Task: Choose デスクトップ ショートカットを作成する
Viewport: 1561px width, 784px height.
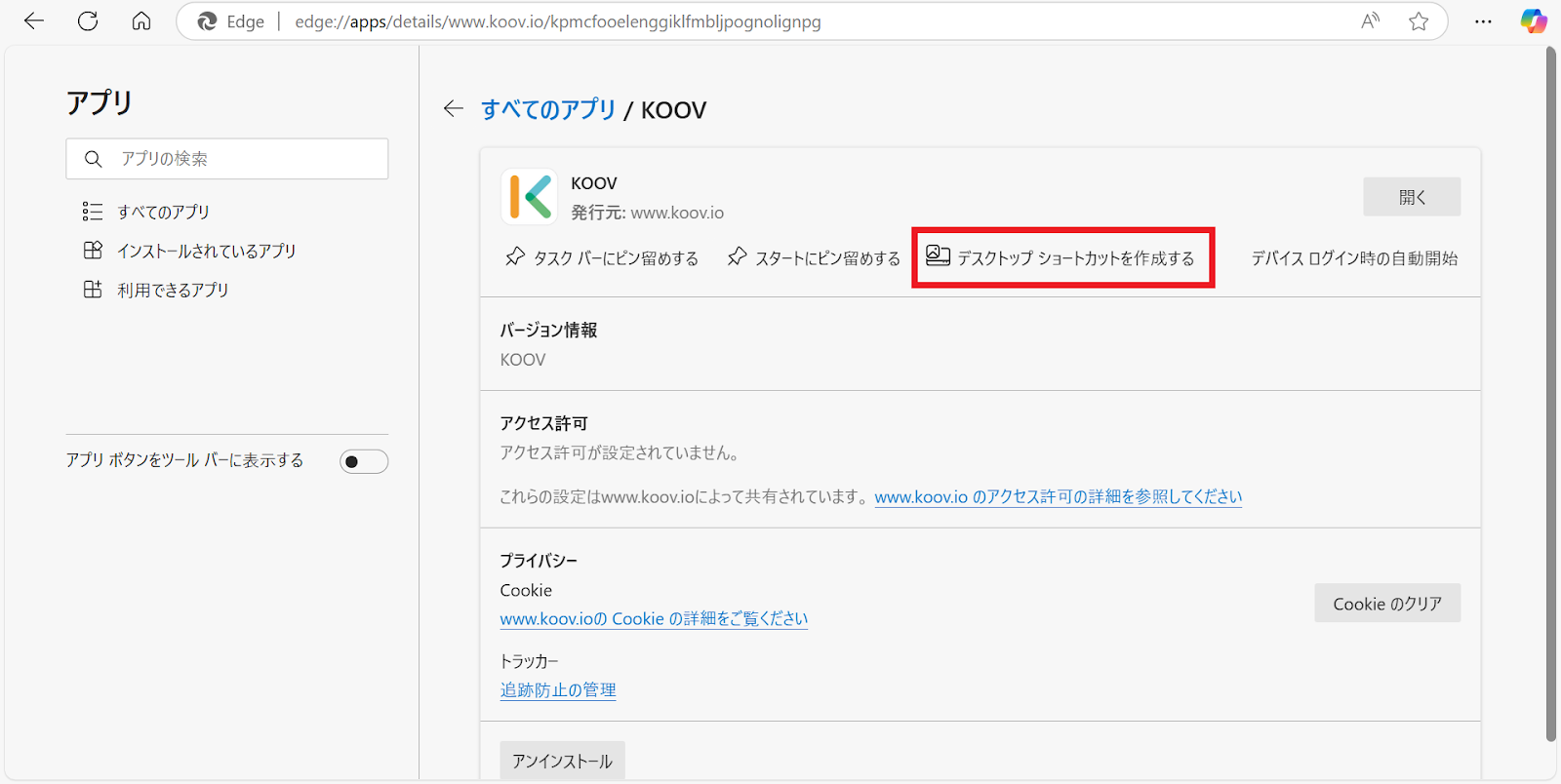Action: click(1061, 257)
